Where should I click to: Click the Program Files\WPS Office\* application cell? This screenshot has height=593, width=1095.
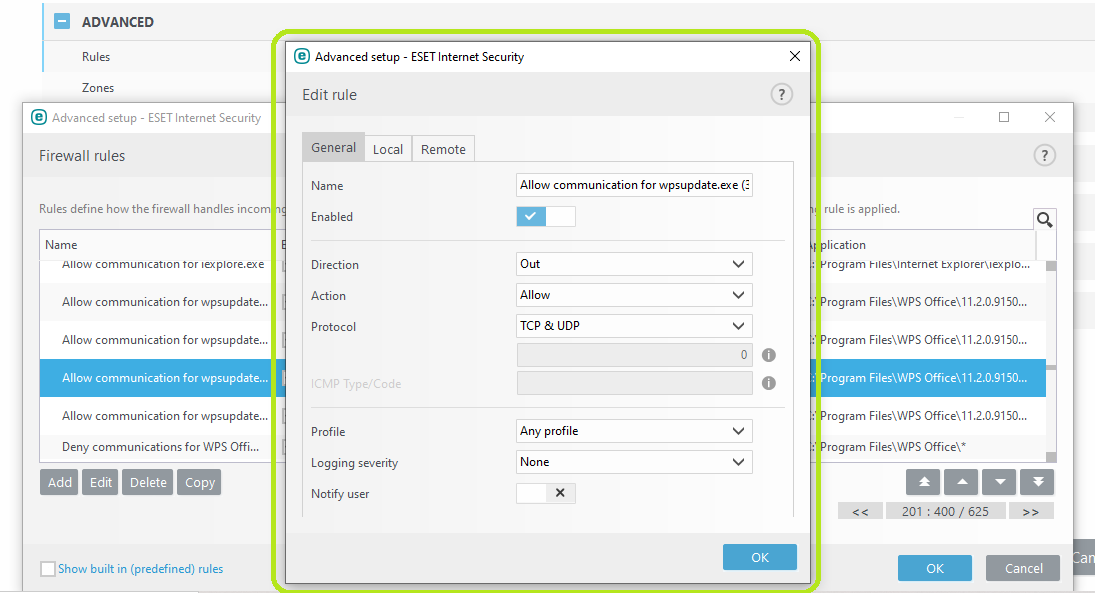tap(893, 446)
